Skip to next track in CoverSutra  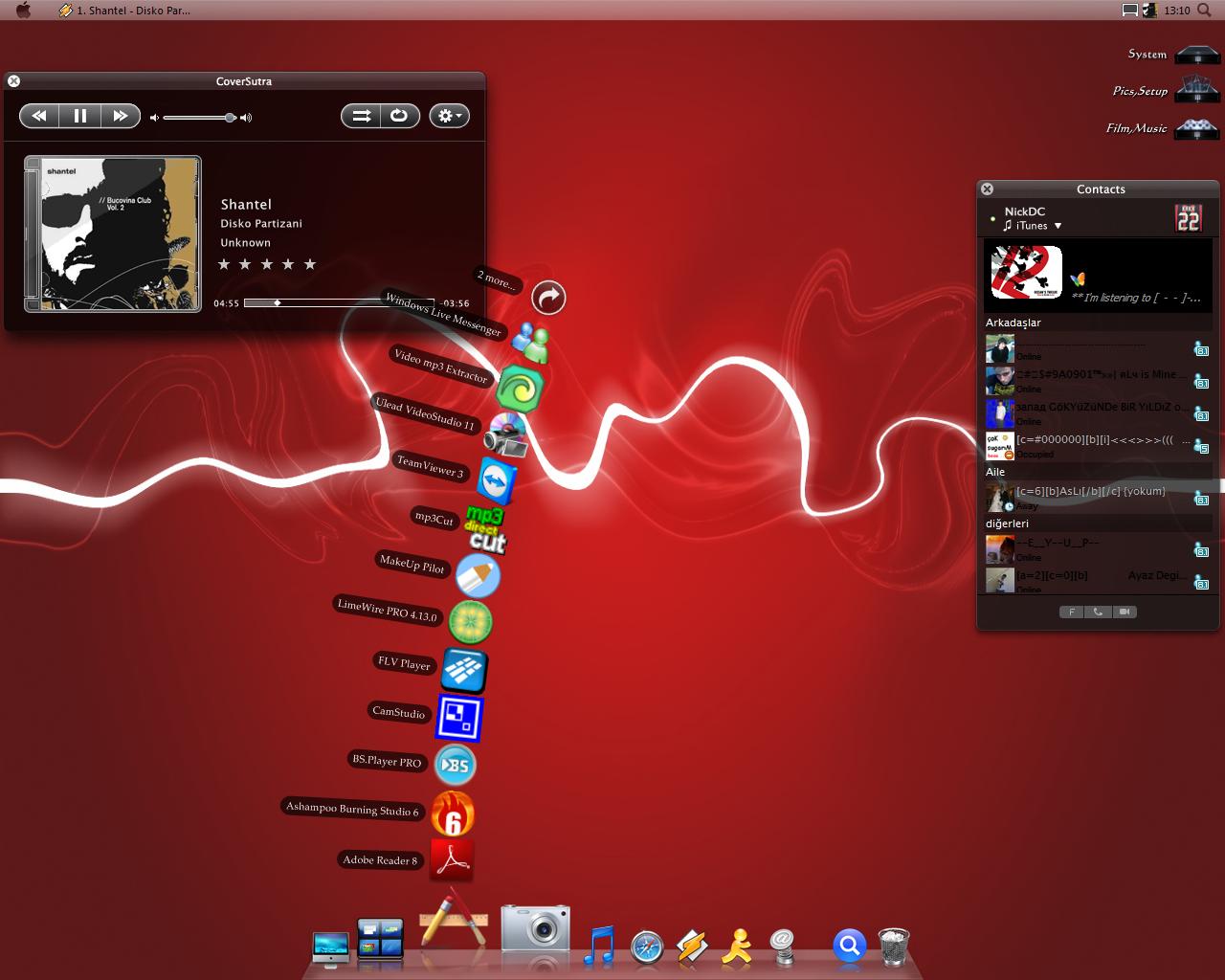[x=121, y=116]
